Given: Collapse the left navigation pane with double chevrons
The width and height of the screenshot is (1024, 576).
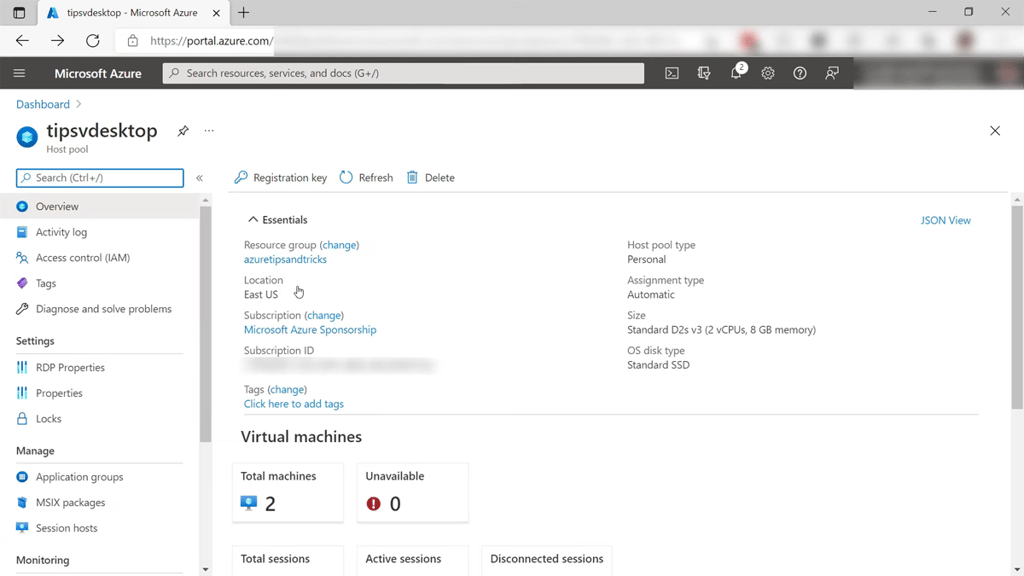Looking at the screenshot, I should coord(199,177).
